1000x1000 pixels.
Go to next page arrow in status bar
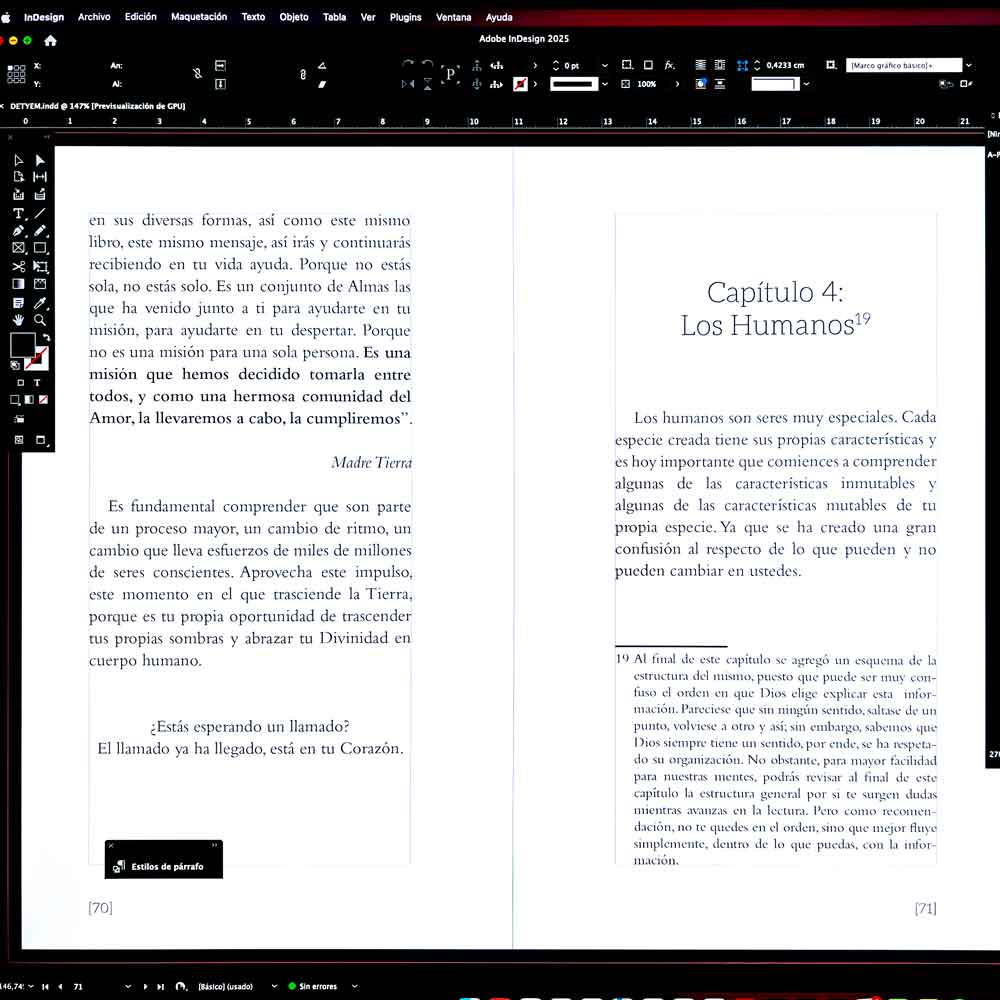pos(146,986)
